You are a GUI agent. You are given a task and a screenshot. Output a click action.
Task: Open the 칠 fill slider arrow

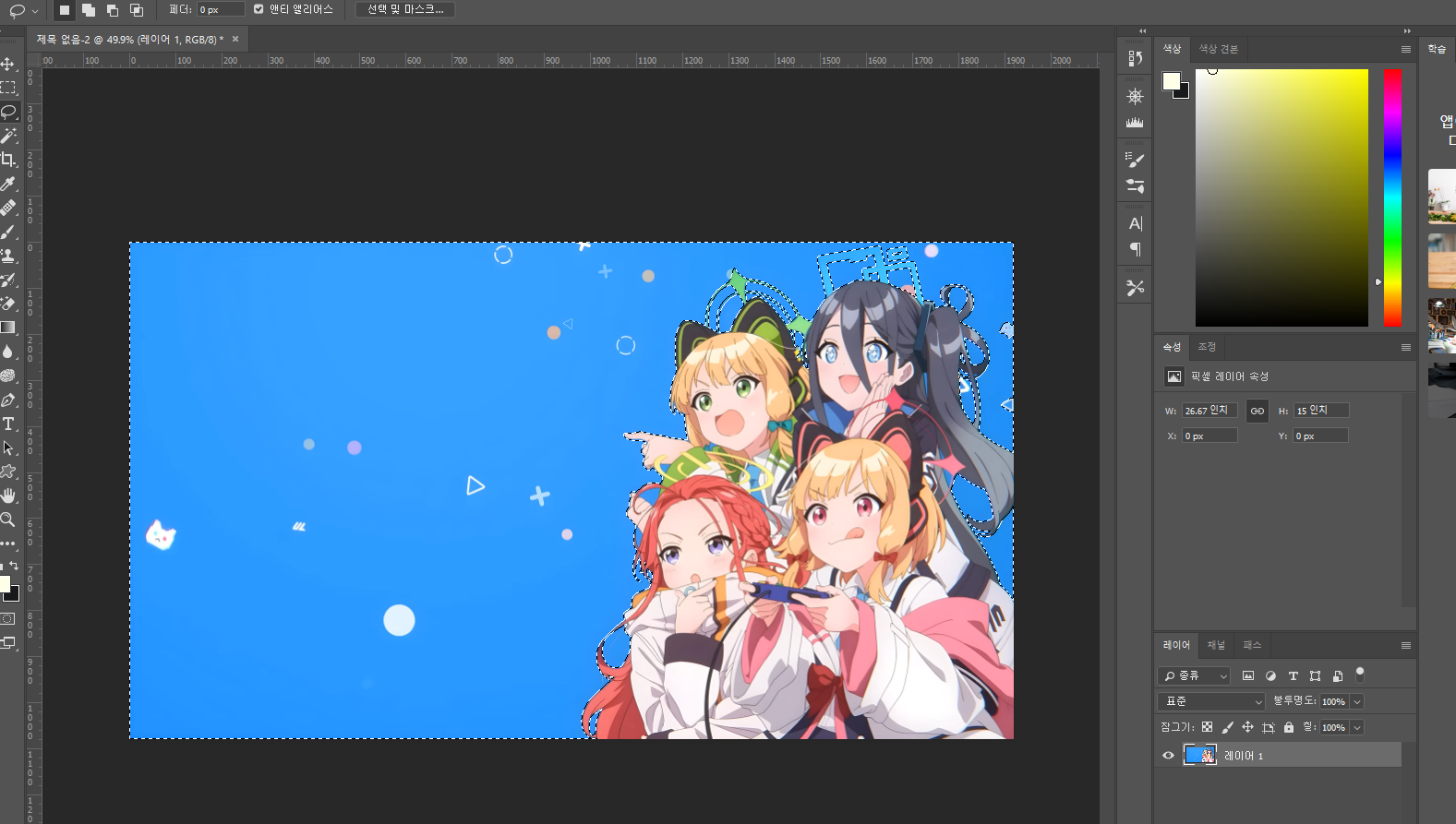[x=1357, y=727]
